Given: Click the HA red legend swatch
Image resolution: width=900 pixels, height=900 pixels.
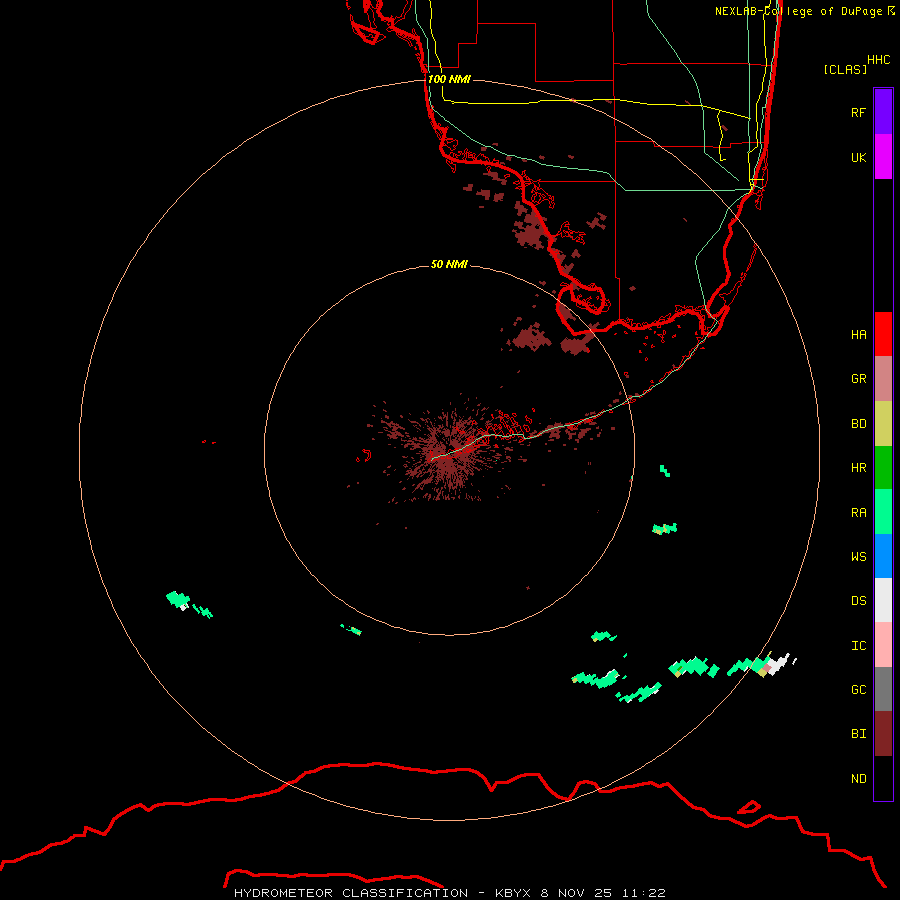Looking at the screenshot, I should point(883,334).
